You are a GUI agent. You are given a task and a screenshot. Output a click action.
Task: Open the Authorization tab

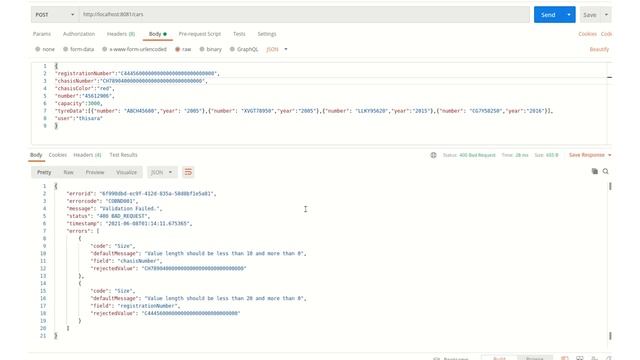79,34
